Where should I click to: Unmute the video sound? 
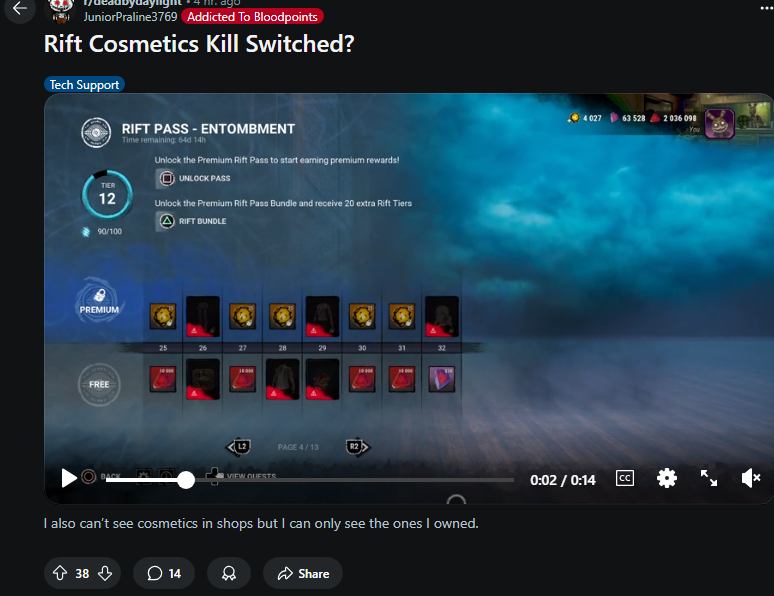[x=751, y=478]
